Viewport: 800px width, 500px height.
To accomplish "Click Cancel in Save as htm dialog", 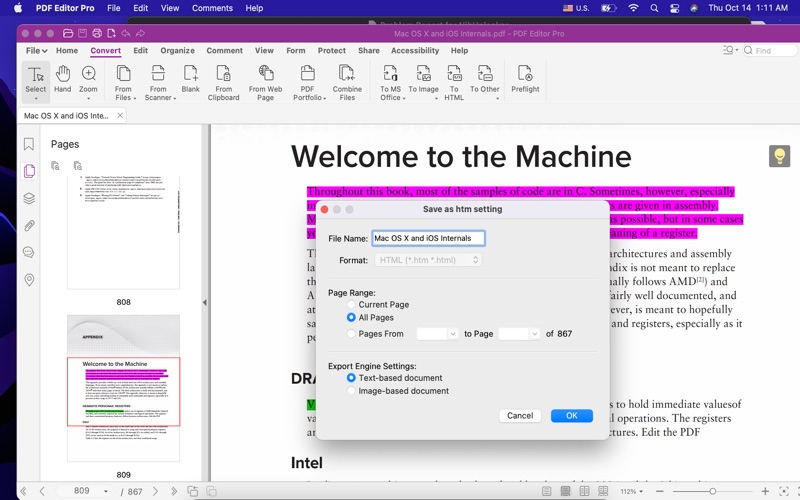I will coord(520,415).
